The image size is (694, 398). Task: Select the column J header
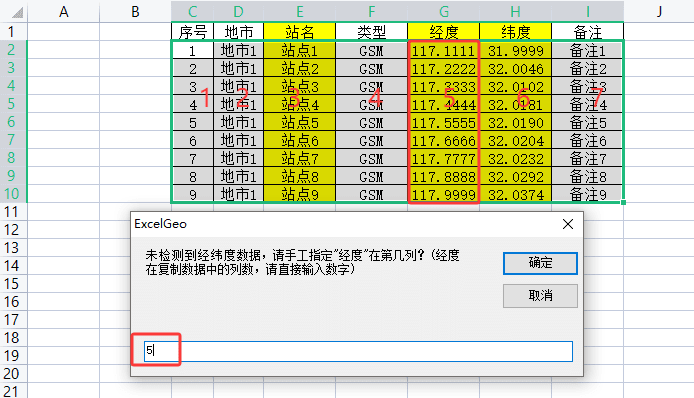point(659,12)
